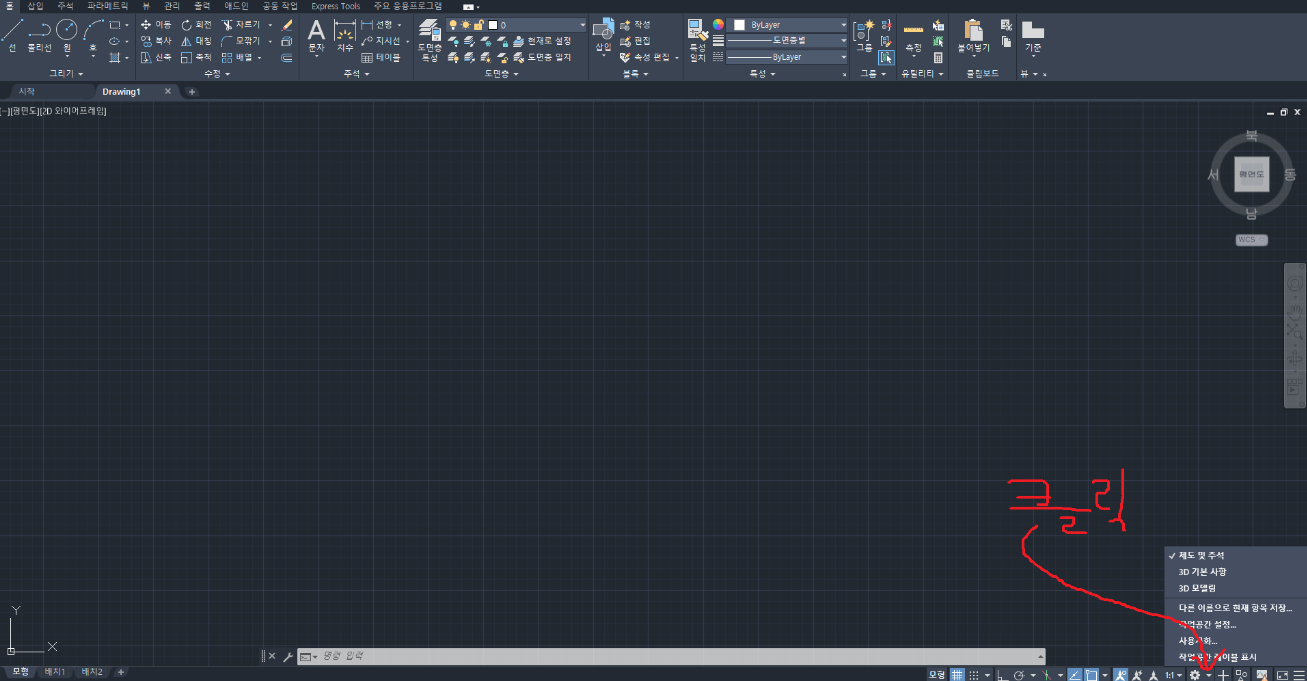Viewport: 1307px width, 681px height.
Task: Select the Line (선) drawing tool
Action: click(12, 35)
